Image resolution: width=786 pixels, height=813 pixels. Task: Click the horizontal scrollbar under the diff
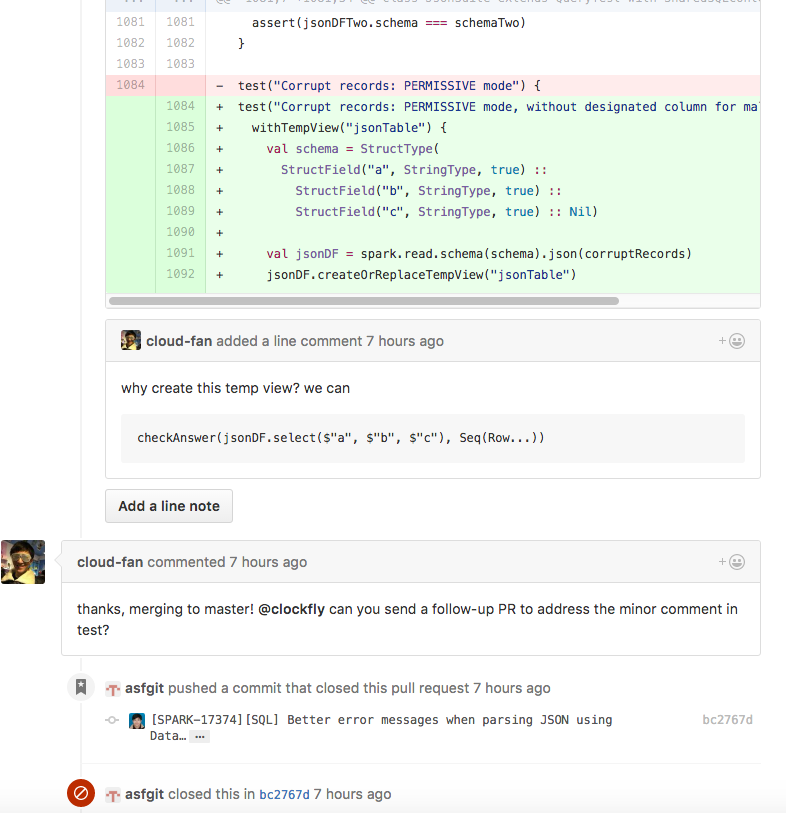363,300
